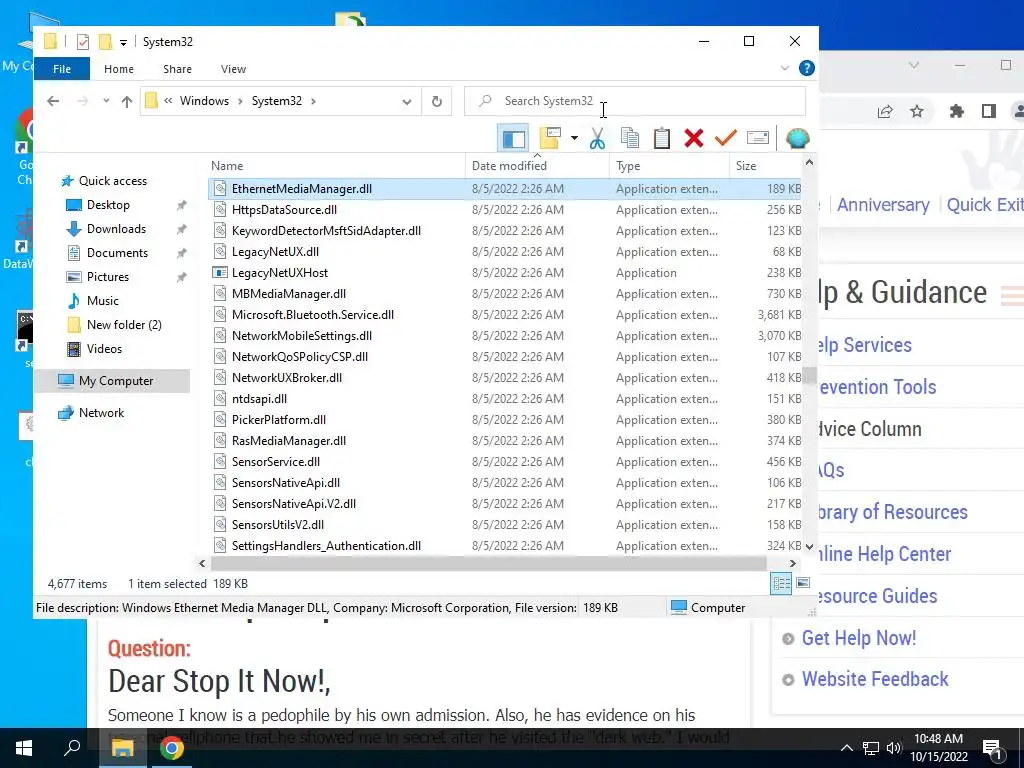
Task: Open Videos in the navigation pane
Action: click(x=104, y=349)
